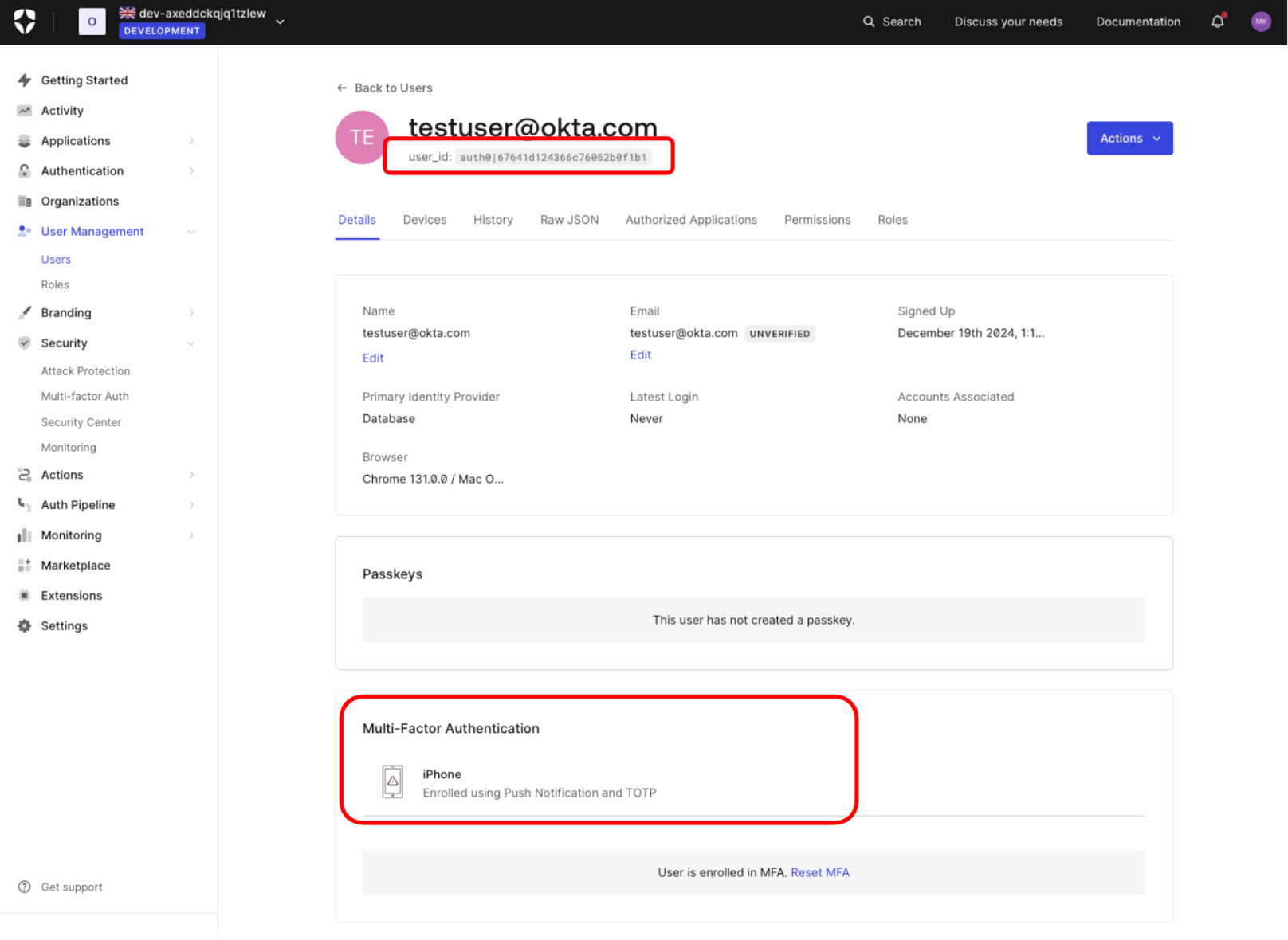Open Security Center in sidebar
1288x940 pixels.
point(81,422)
